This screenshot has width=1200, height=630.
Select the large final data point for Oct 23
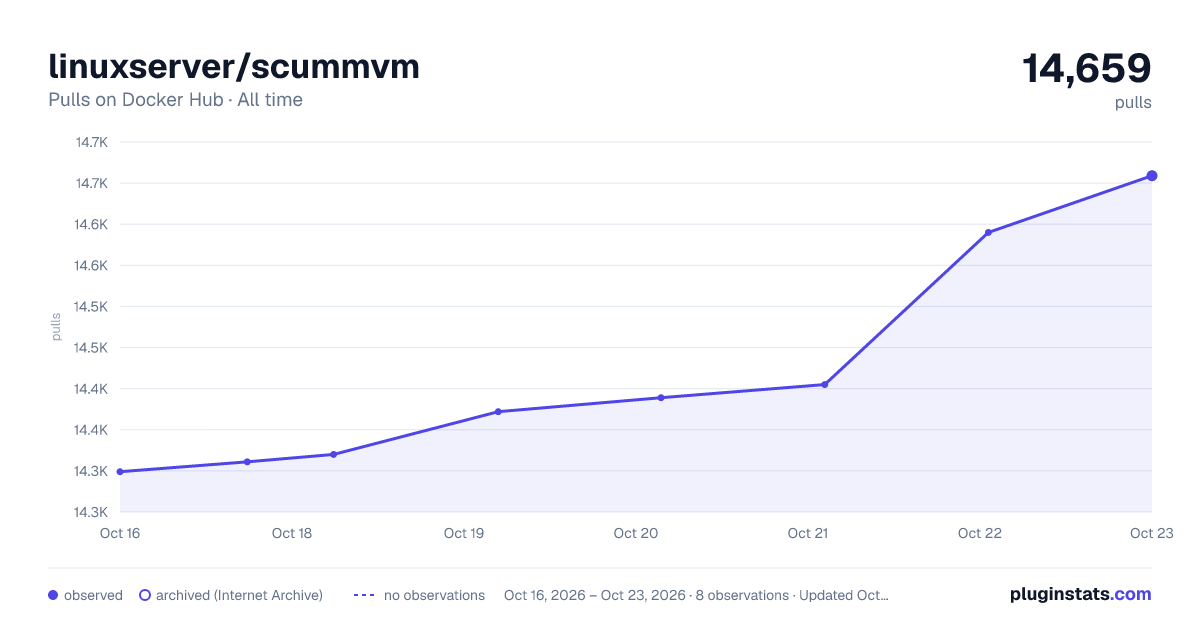pos(1152,176)
